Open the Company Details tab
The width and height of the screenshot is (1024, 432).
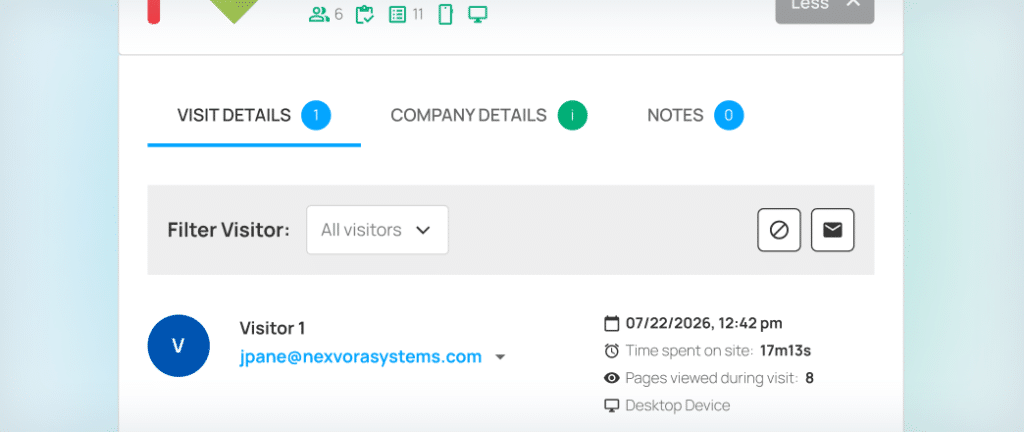click(488, 116)
